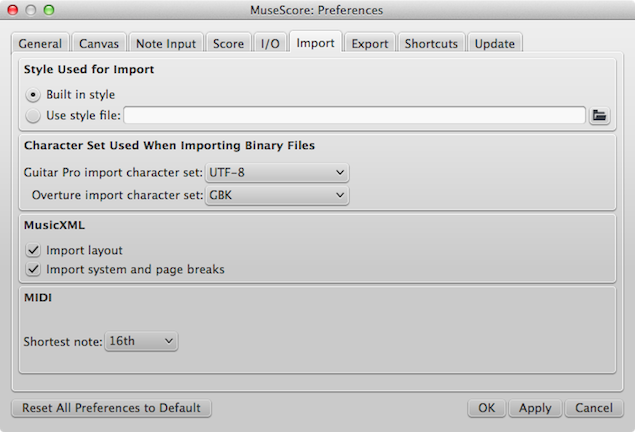Toggle Import system and page breaks

point(33,269)
